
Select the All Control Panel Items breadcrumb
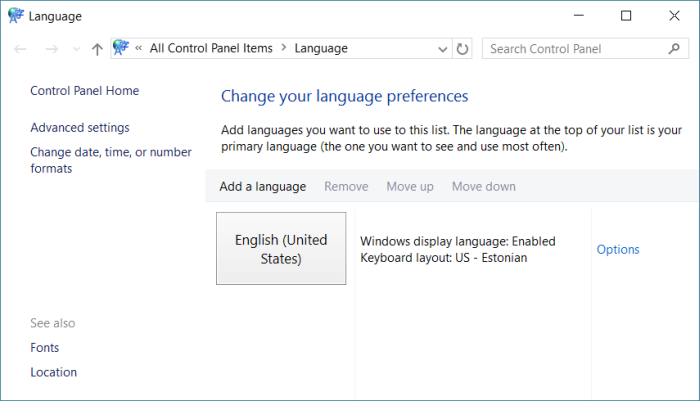(x=211, y=48)
